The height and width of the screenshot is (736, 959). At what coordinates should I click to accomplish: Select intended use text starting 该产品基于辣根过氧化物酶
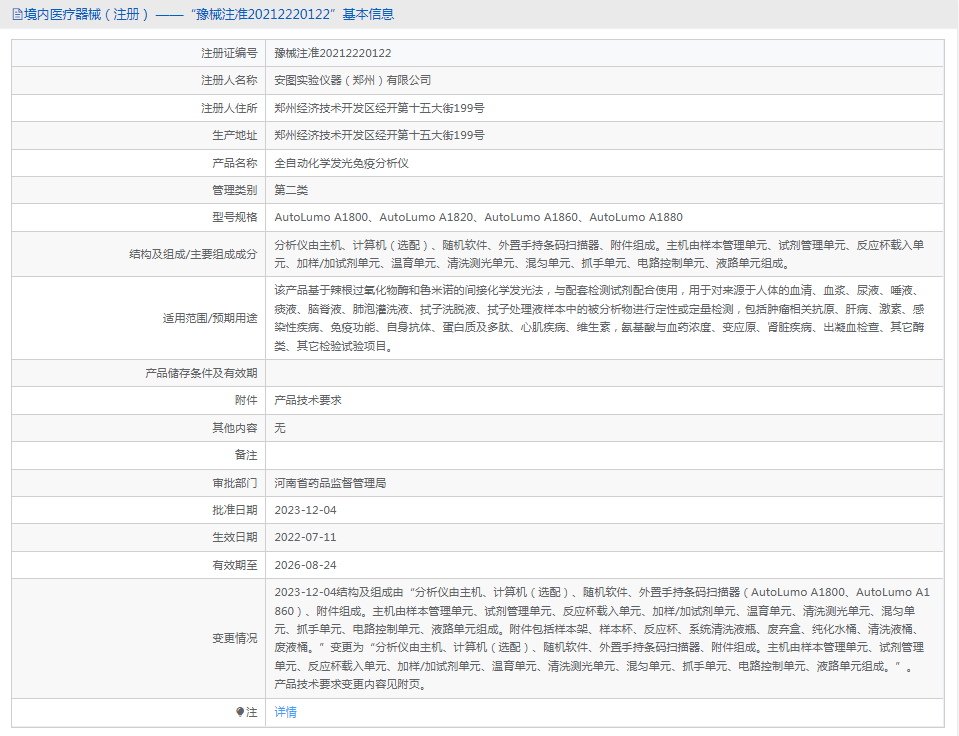point(599,318)
